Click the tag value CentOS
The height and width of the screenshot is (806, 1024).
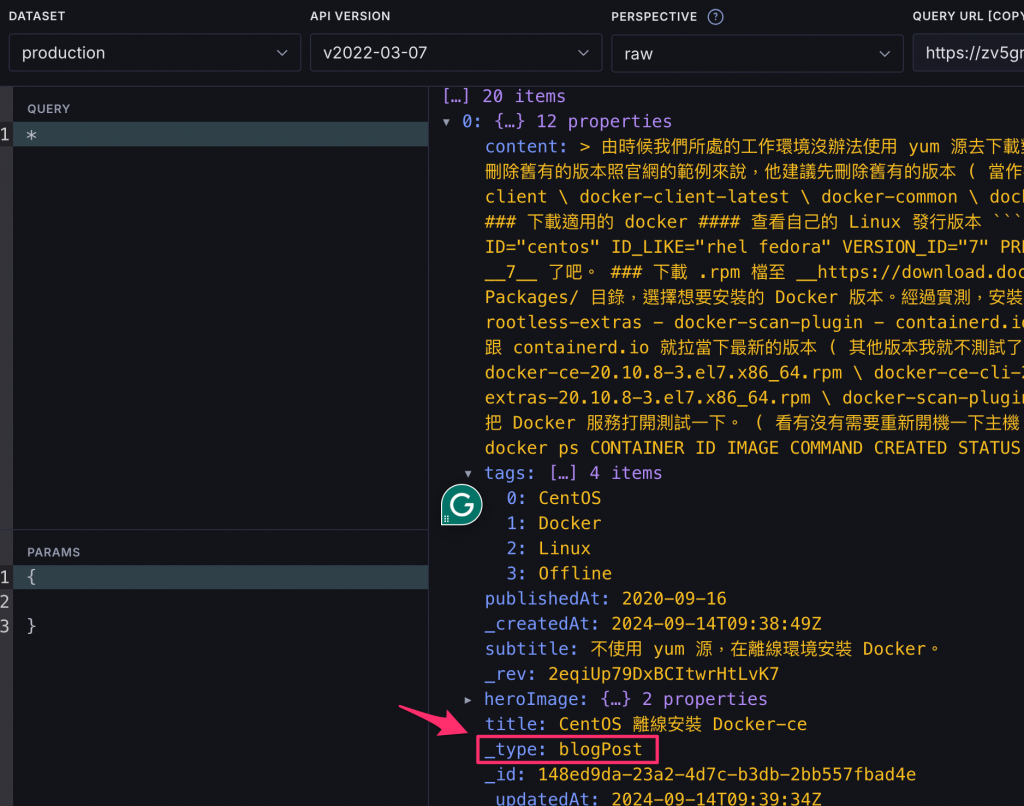click(x=569, y=498)
